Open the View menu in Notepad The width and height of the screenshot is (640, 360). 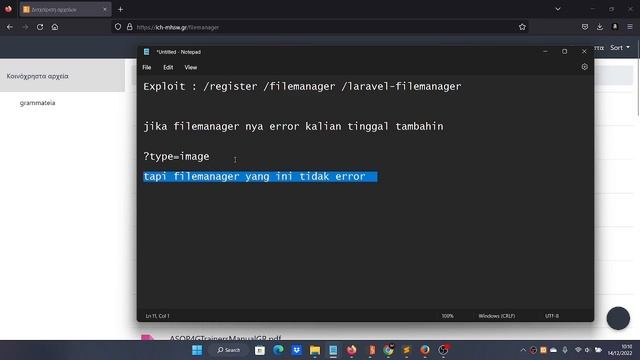191,67
